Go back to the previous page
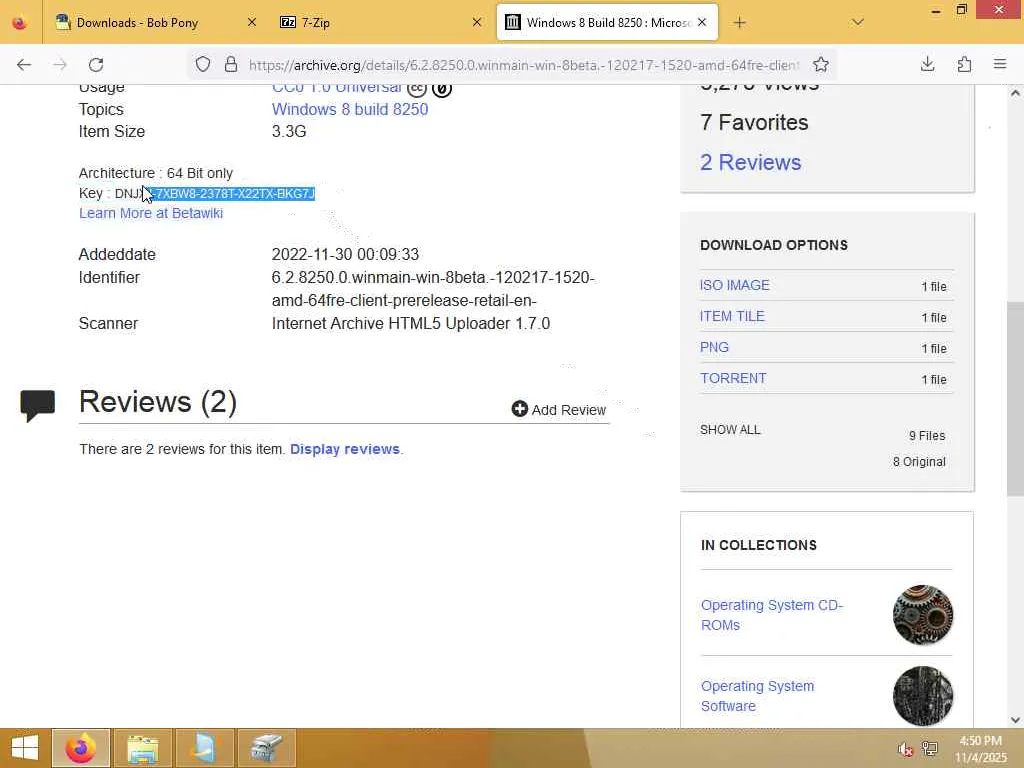Screen dimensions: 1024x768 (24, 65)
